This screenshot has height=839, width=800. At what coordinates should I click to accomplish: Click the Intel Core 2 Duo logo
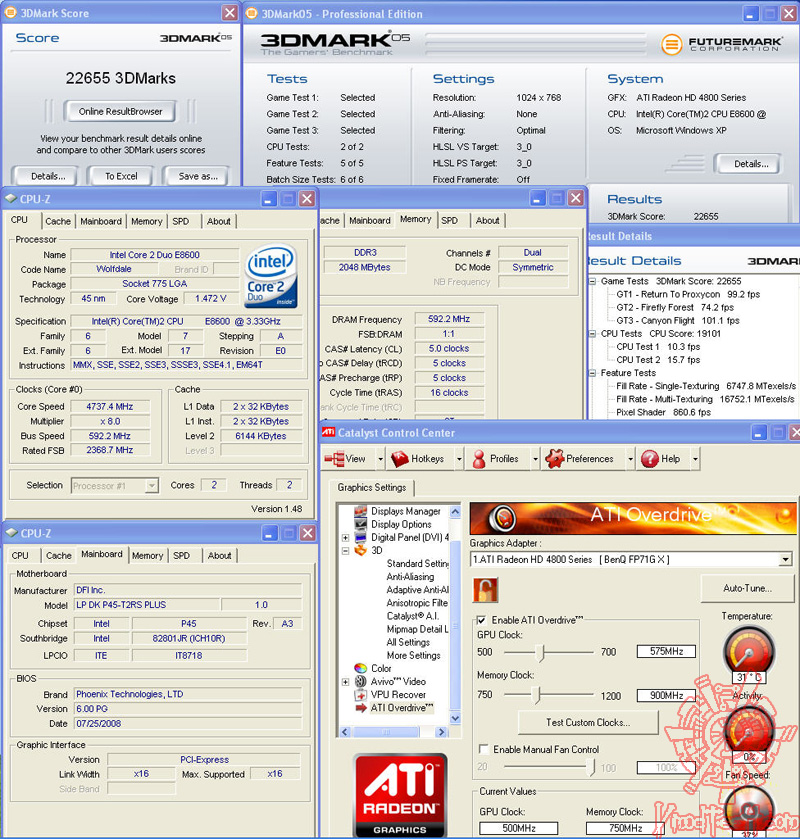point(271,277)
